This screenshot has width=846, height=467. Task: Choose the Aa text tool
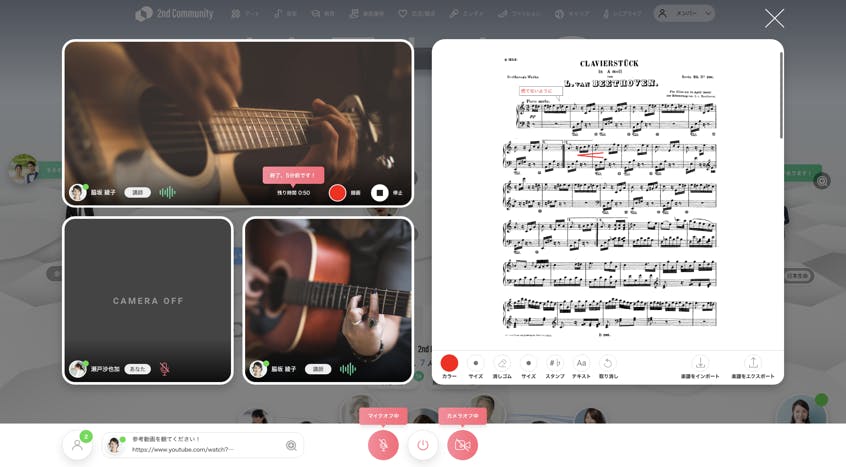pos(581,363)
